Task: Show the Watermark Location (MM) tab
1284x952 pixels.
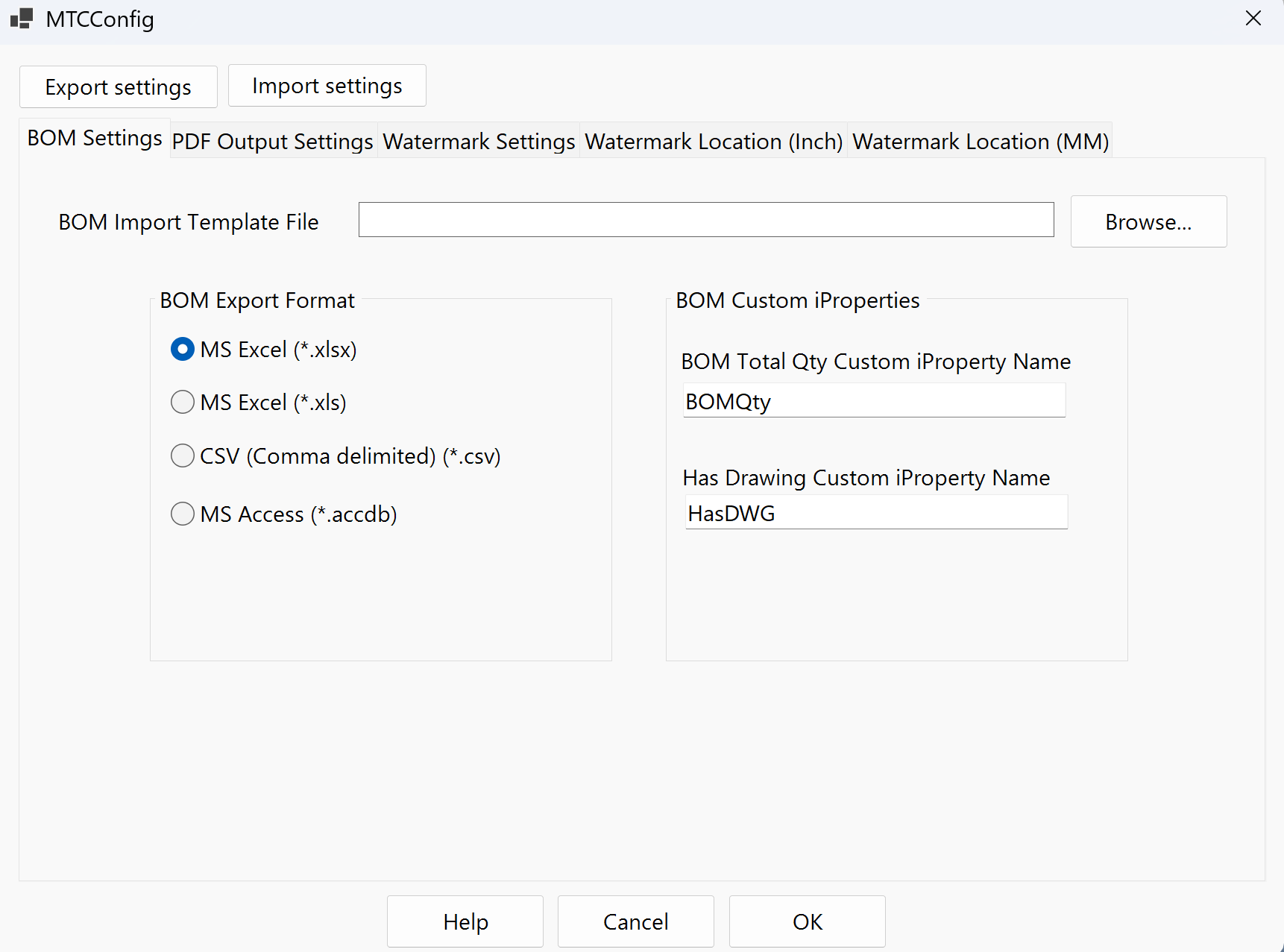Action: coord(981,141)
